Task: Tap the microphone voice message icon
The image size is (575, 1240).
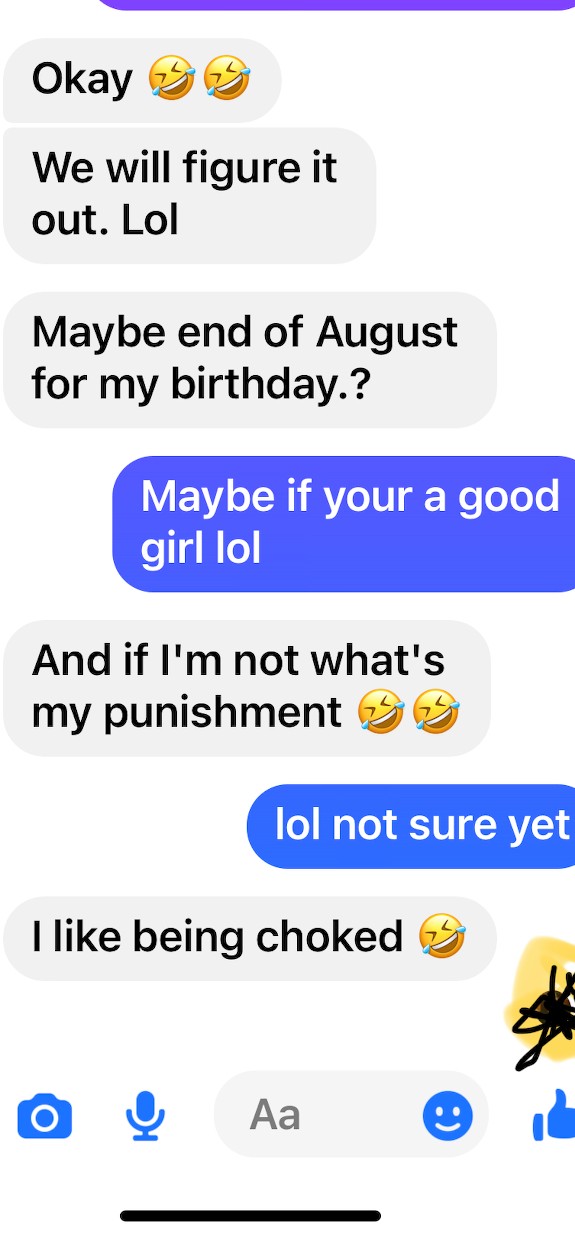Action: [146, 1116]
